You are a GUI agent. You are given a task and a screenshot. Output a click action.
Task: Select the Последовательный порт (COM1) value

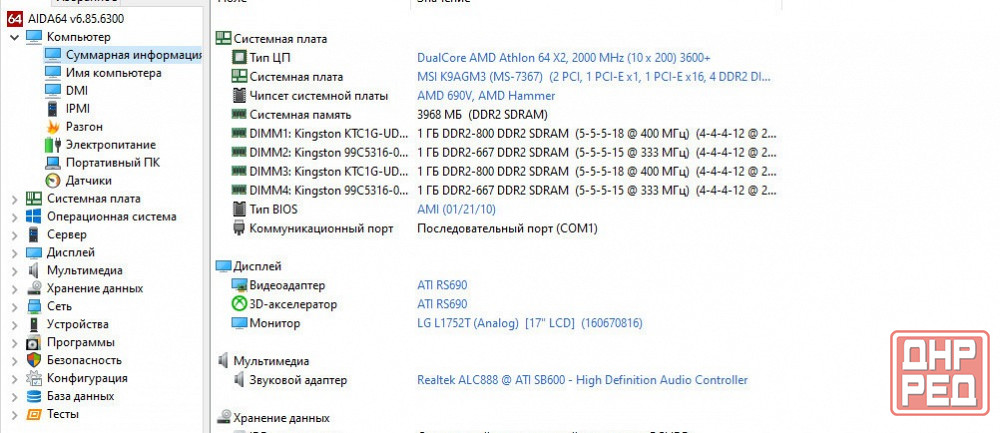click(x=507, y=228)
